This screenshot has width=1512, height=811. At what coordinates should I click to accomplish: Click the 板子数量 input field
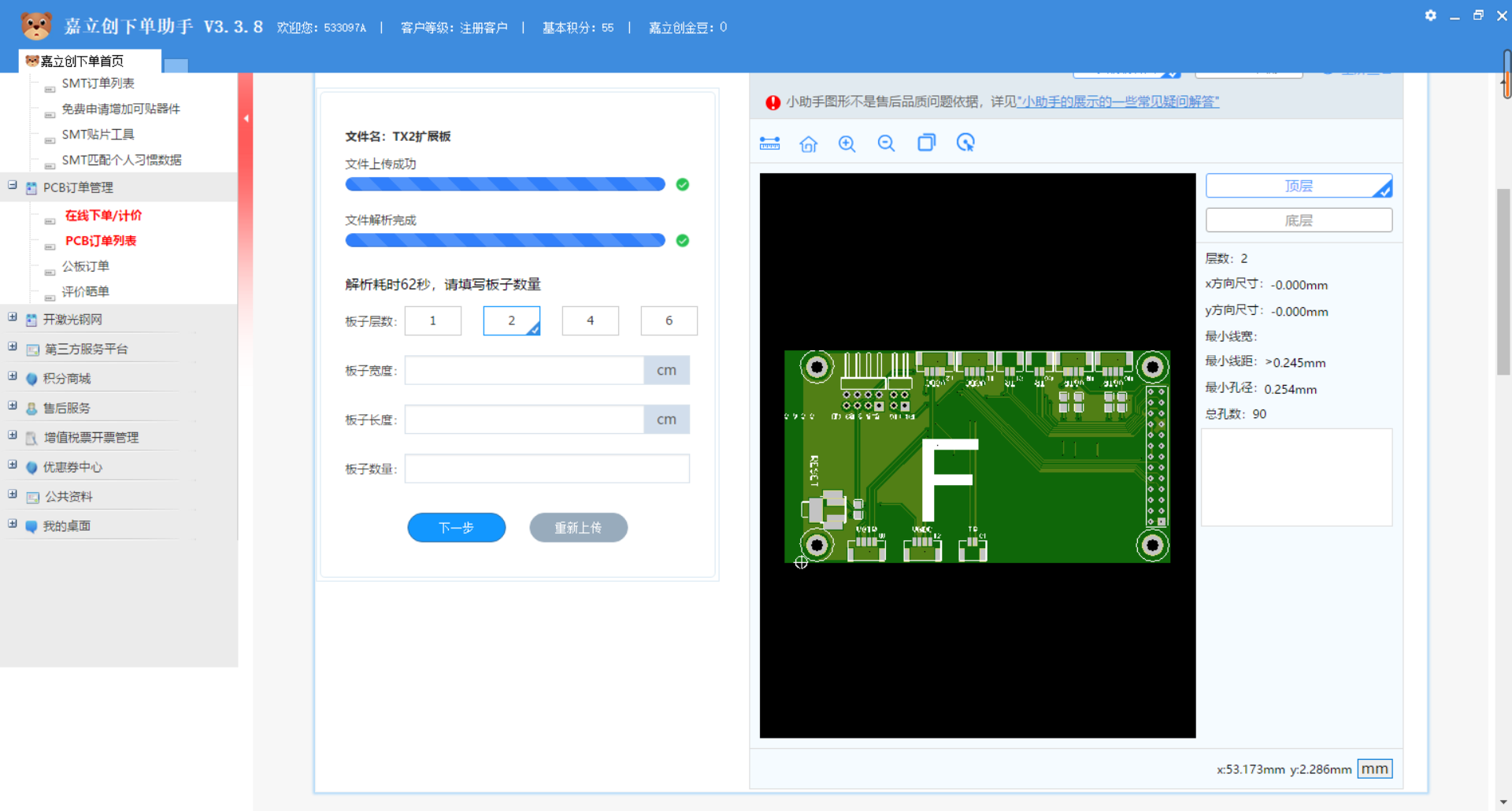pyautogui.click(x=547, y=468)
